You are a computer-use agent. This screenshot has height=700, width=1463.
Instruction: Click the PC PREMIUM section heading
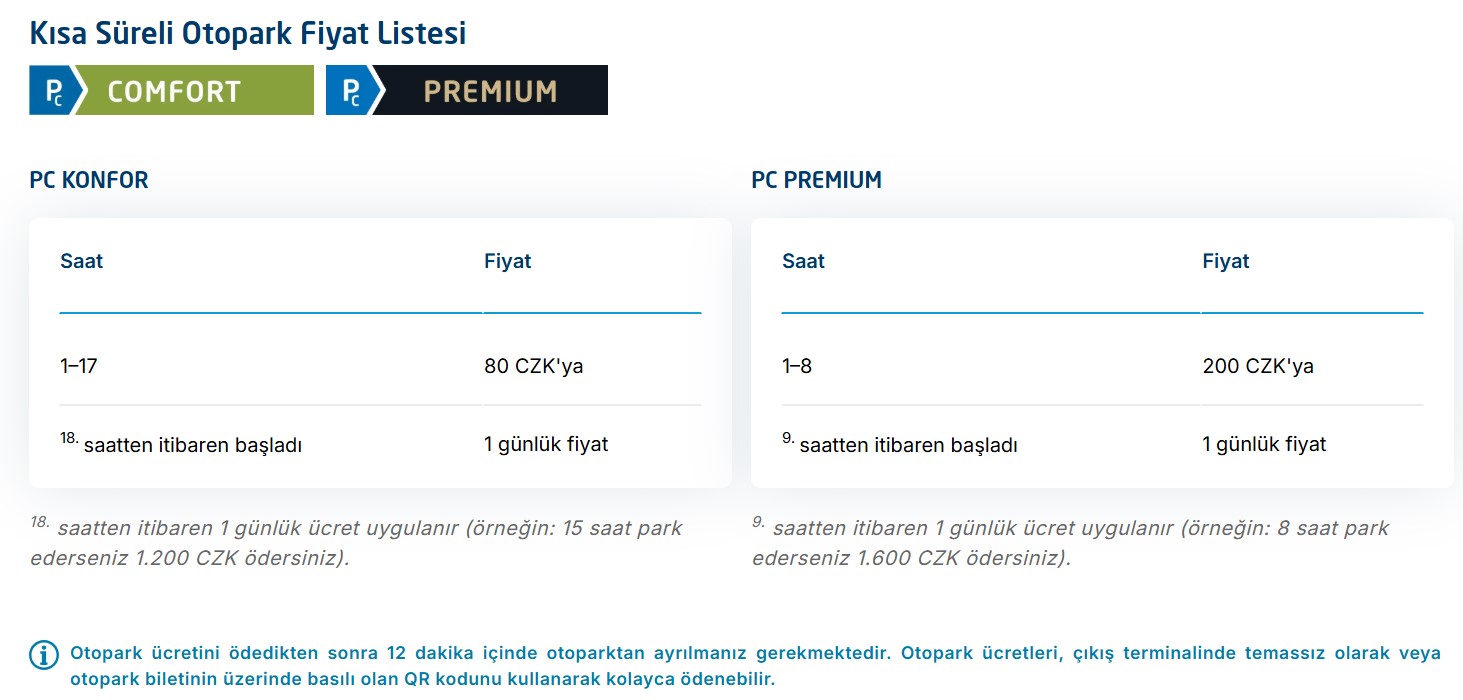point(816,180)
